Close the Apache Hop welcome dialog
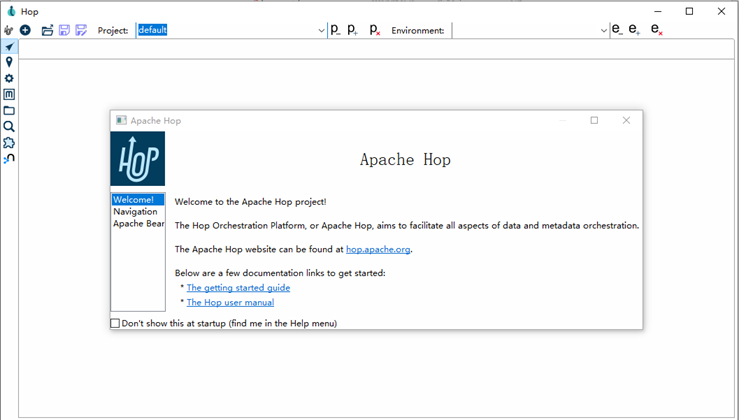The image size is (739, 420). tap(626, 120)
